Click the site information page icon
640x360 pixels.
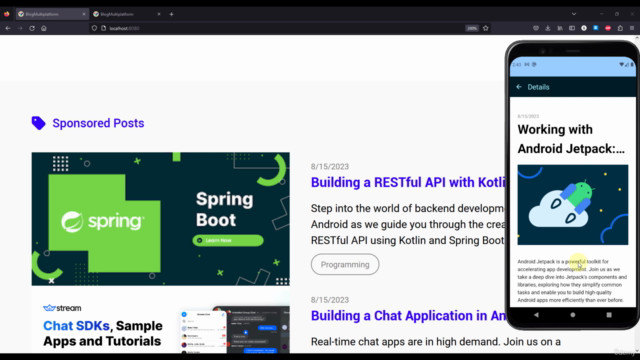(x=103, y=28)
